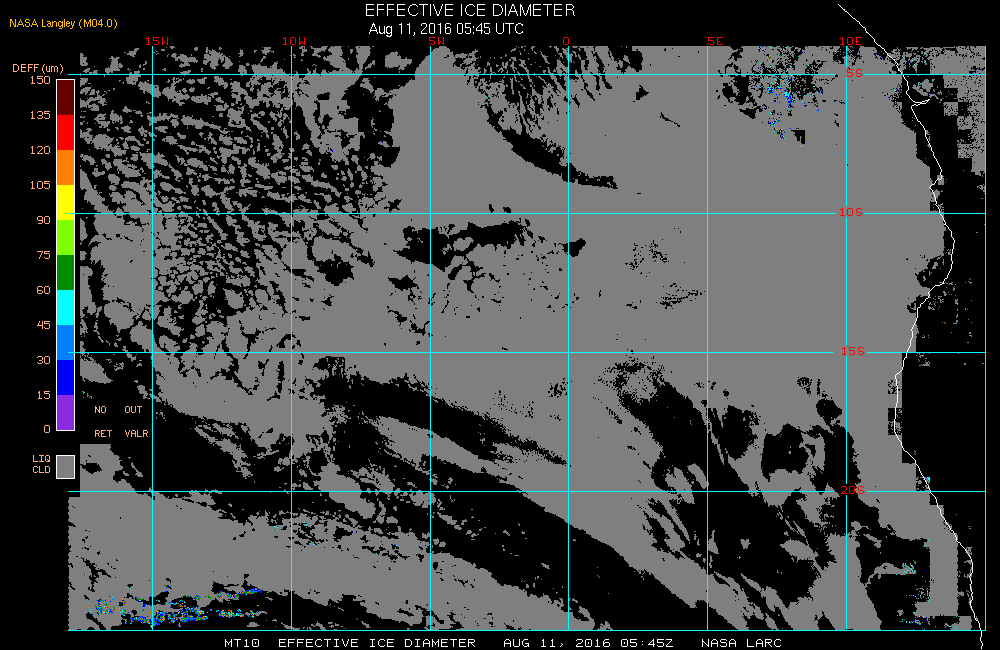
Task: Click the dark green band near 75
Action: pyautogui.click(x=66, y=272)
